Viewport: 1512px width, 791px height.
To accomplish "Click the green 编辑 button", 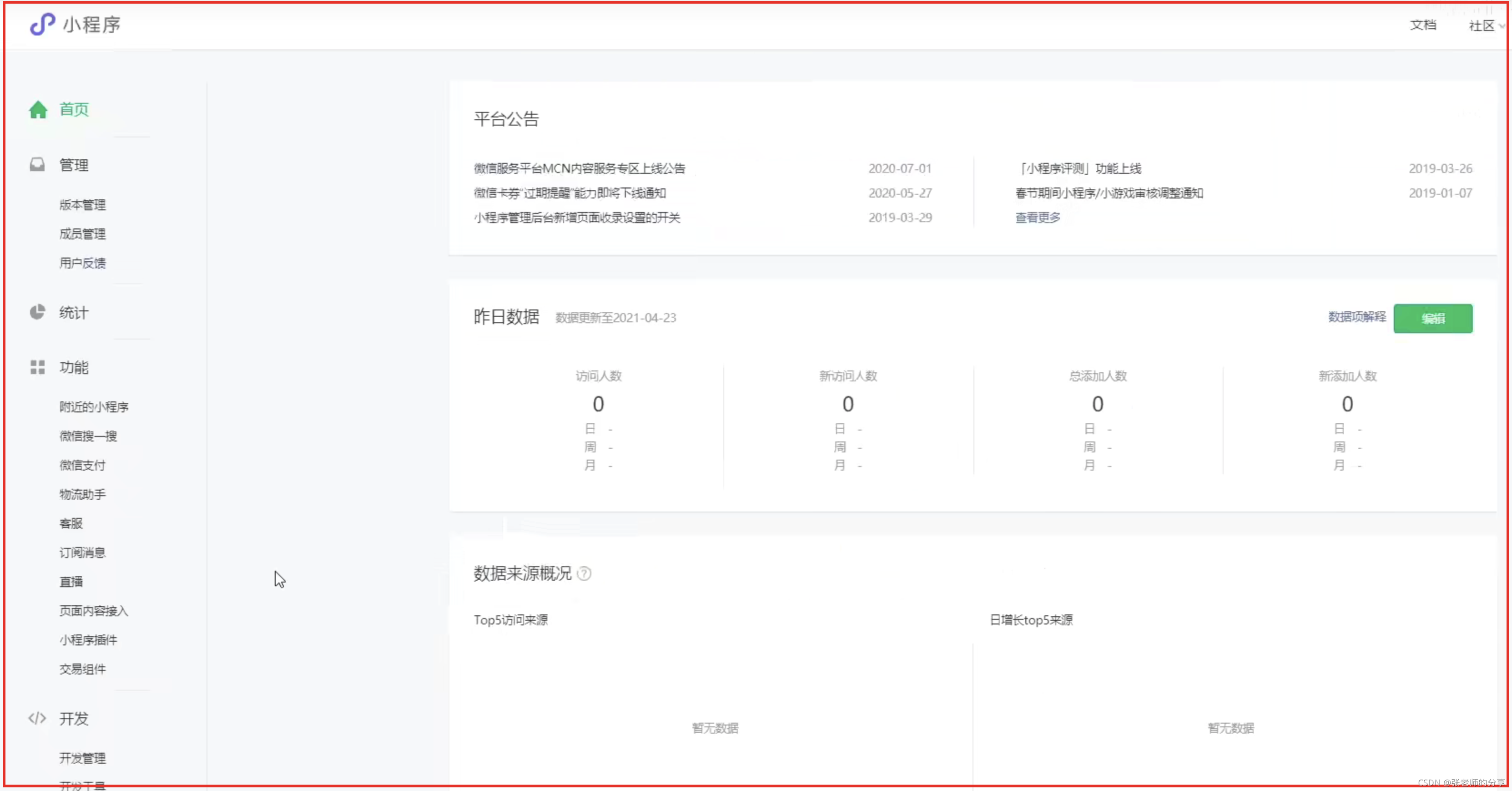I will (1433, 318).
